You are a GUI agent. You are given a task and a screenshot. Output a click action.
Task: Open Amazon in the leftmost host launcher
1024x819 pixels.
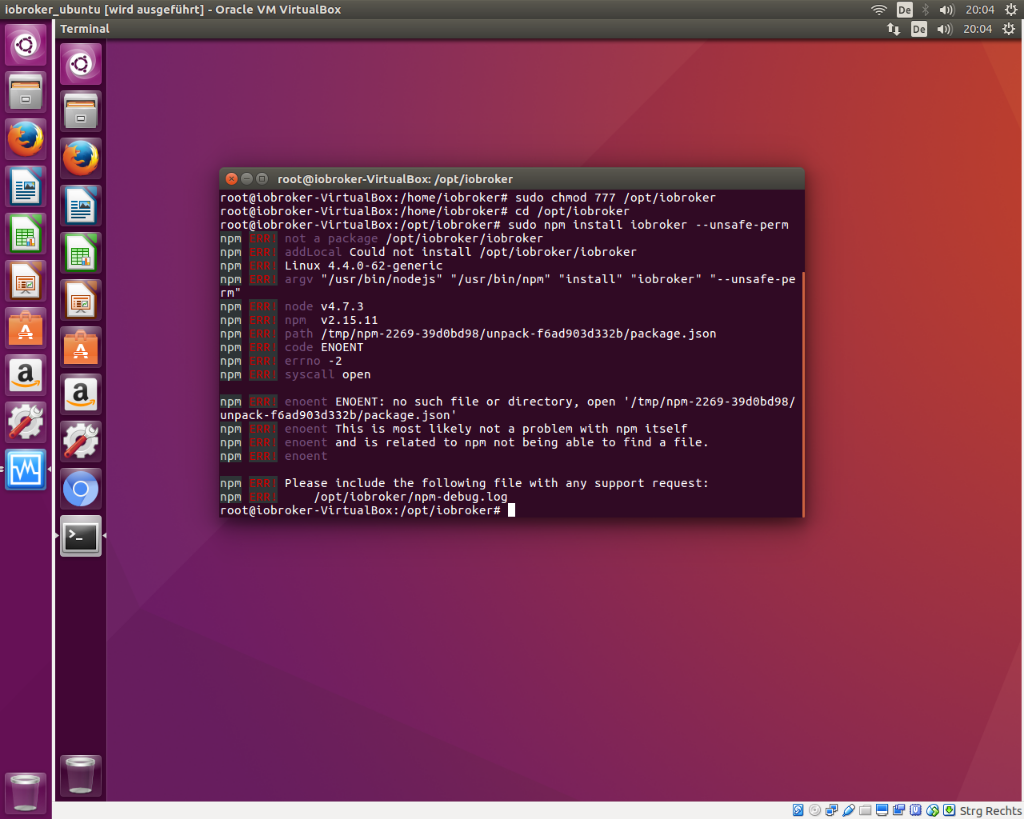(x=25, y=375)
